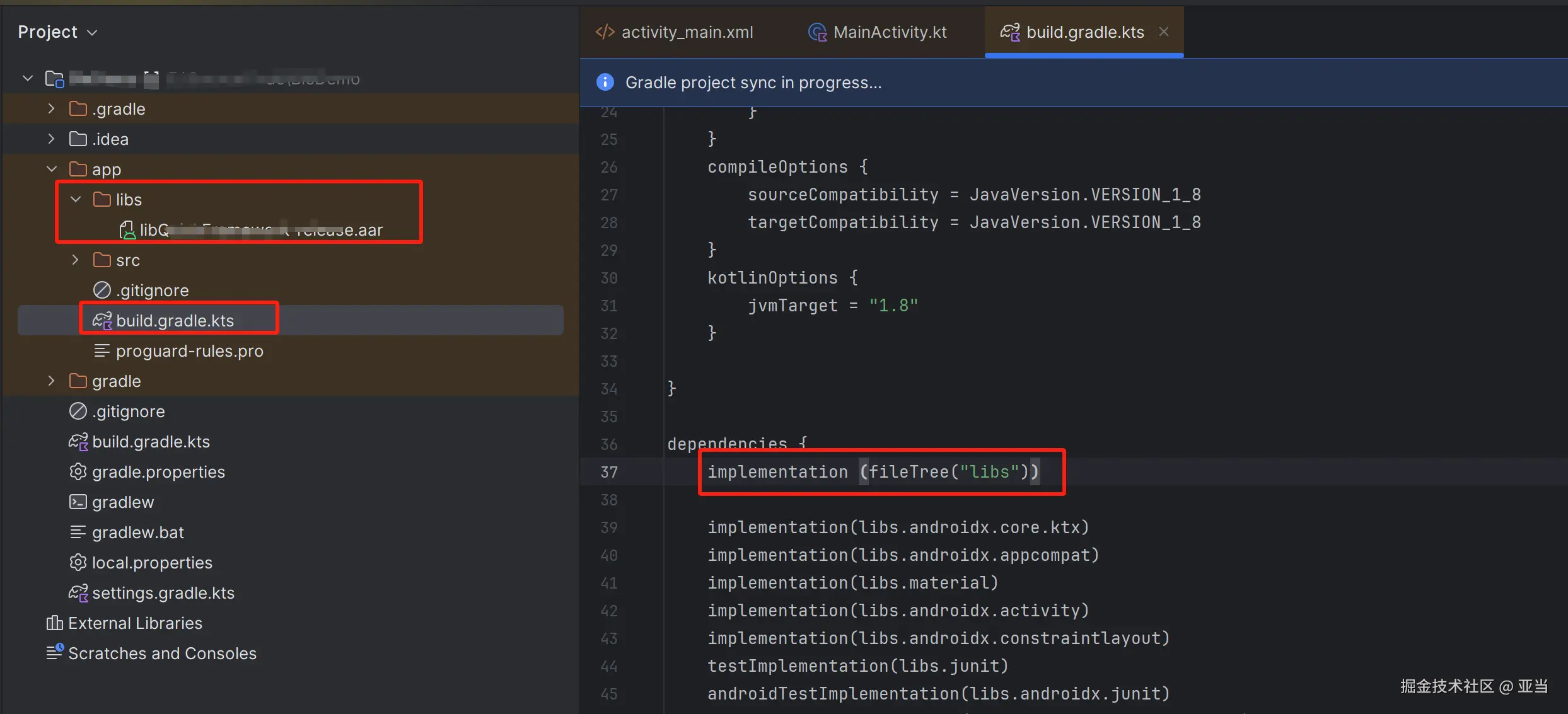Click the Gradle sync info icon
The height and width of the screenshot is (714, 1568).
[605, 82]
